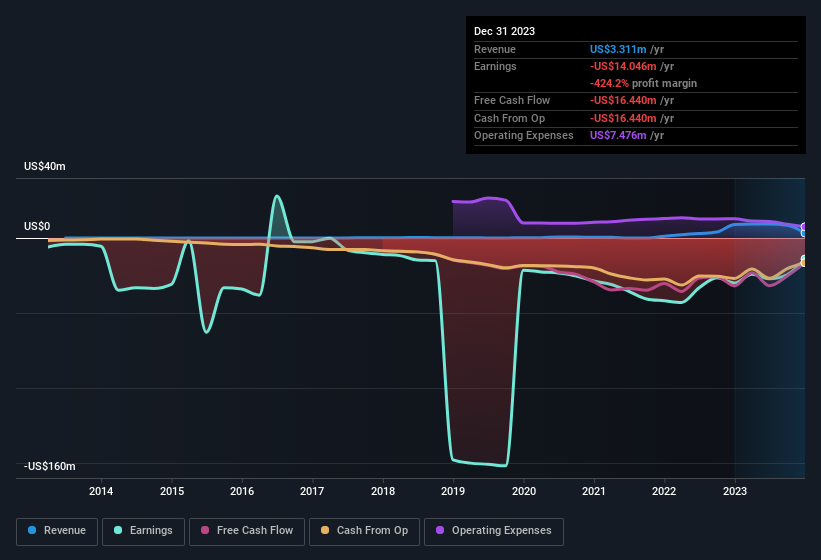
Task: Toggle the Earnings series legend button
Action: (x=143, y=531)
